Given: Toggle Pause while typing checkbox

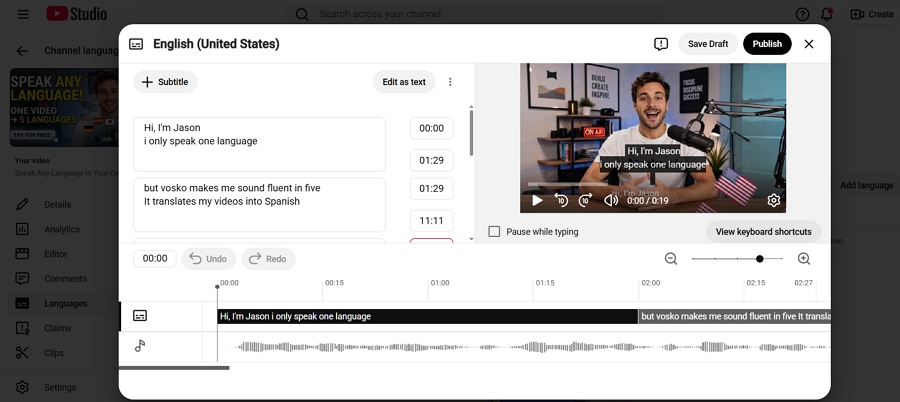Looking at the screenshot, I should [494, 231].
